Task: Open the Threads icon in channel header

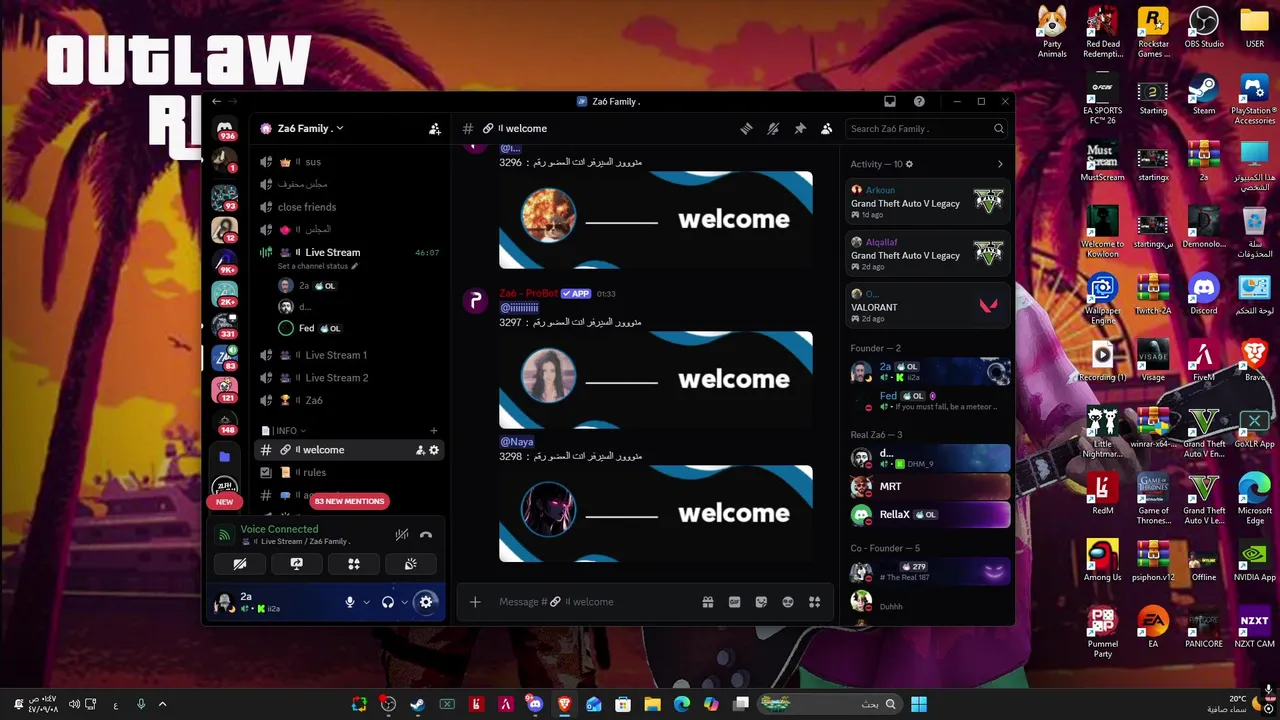Action: point(746,128)
